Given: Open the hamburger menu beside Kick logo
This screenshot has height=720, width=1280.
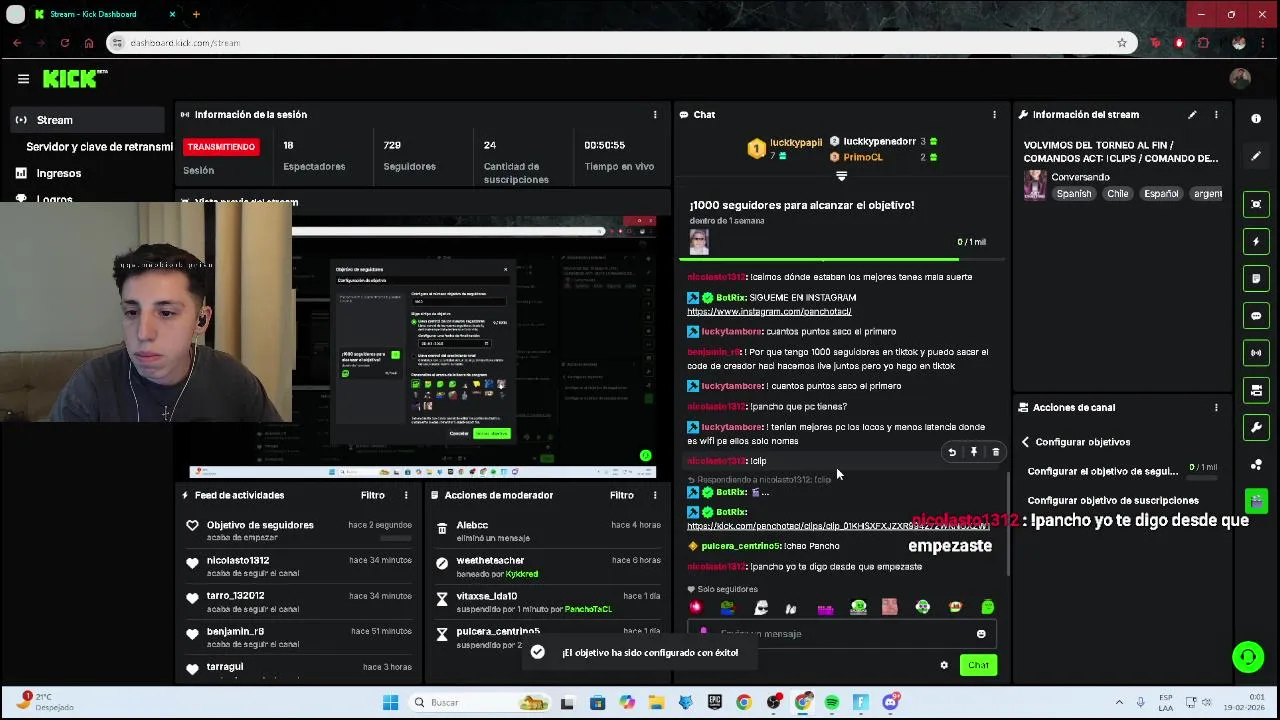Looking at the screenshot, I should pyautogui.click(x=23, y=78).
